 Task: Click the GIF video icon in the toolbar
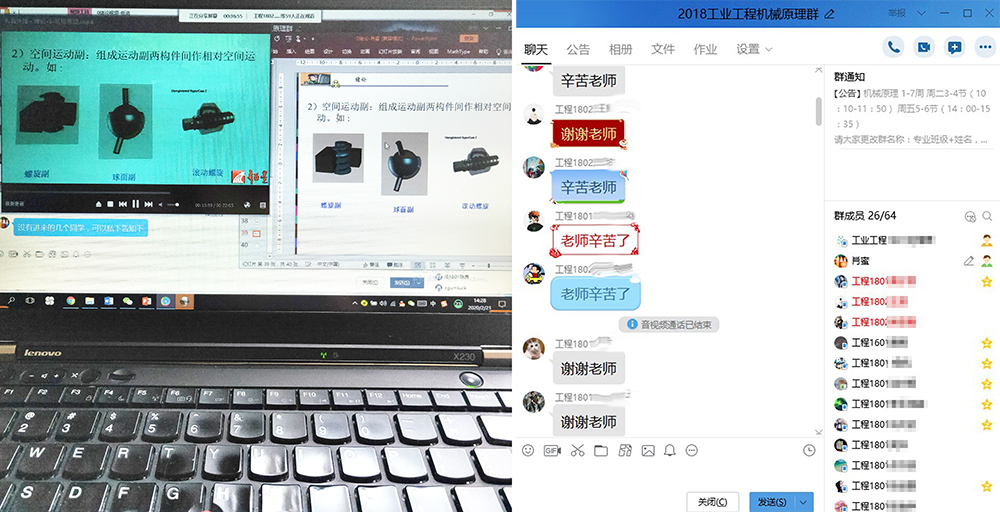[552, 451]
